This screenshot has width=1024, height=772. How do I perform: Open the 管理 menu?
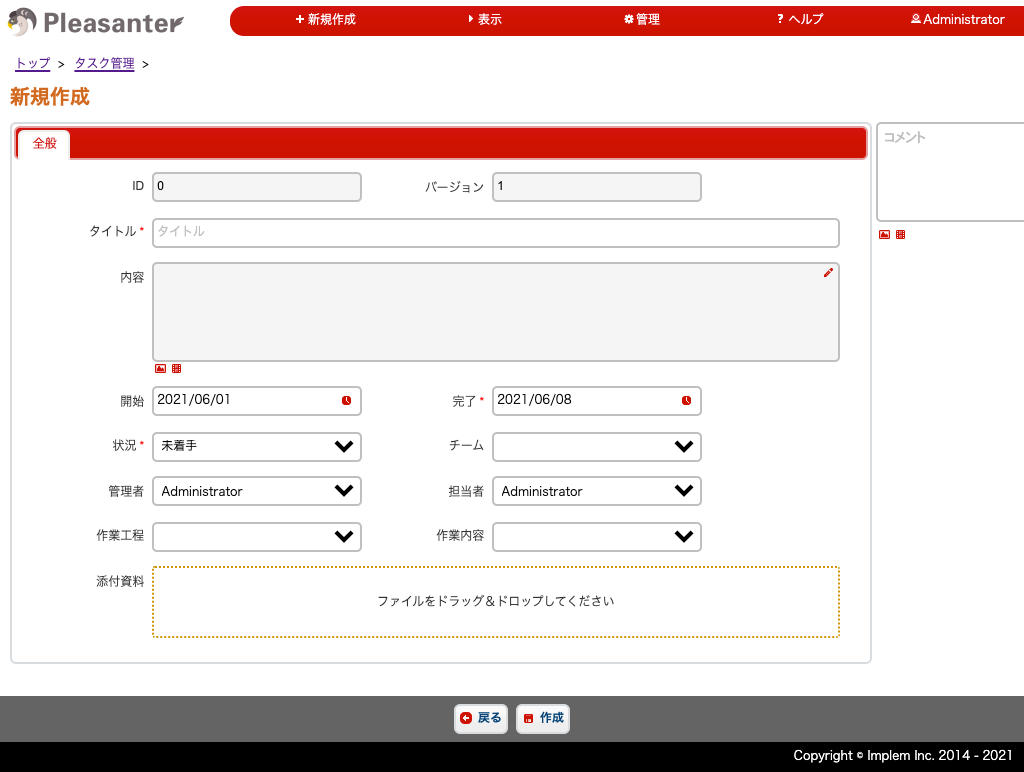pos(642,20)
